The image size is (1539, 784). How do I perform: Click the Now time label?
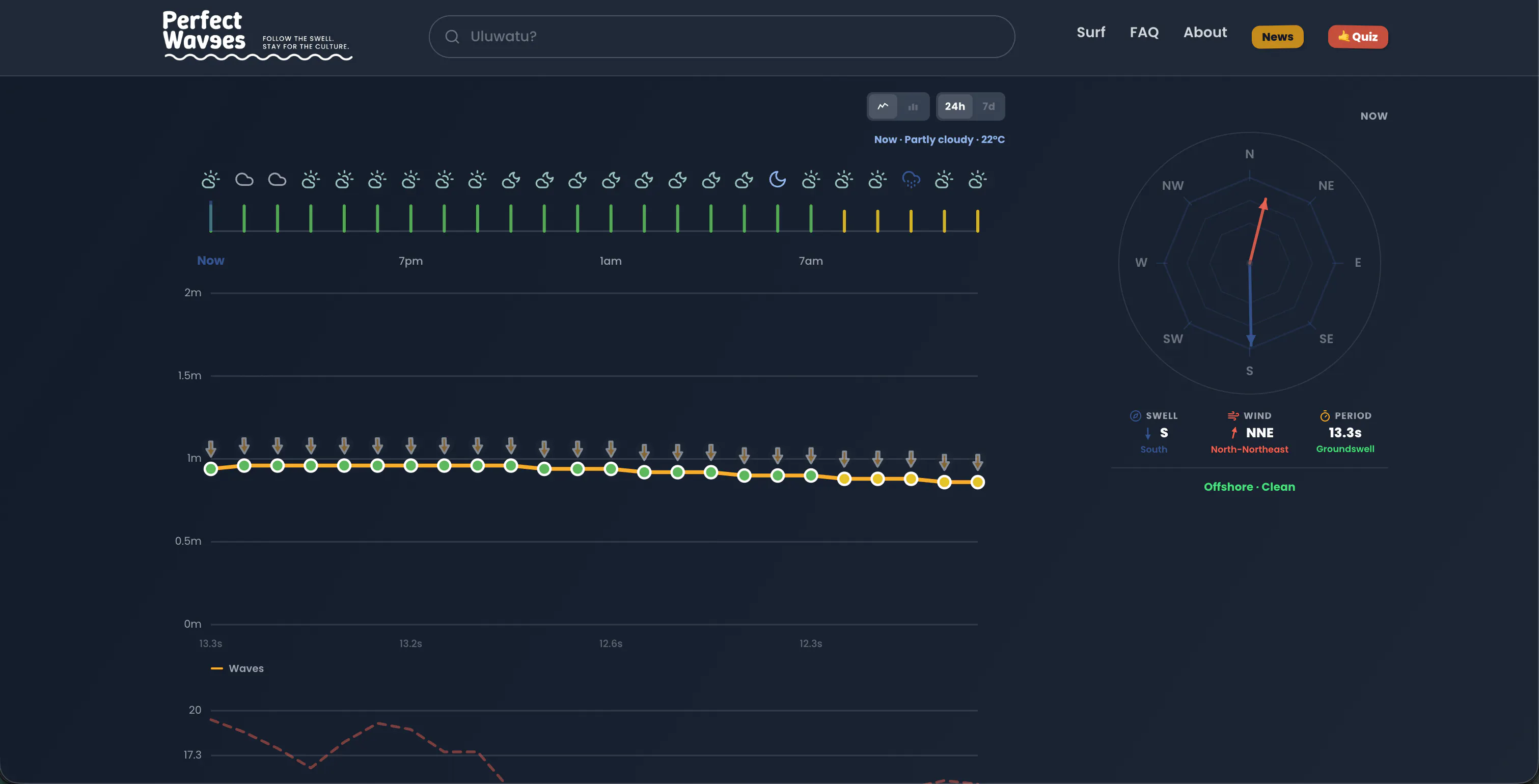[211, 260]
